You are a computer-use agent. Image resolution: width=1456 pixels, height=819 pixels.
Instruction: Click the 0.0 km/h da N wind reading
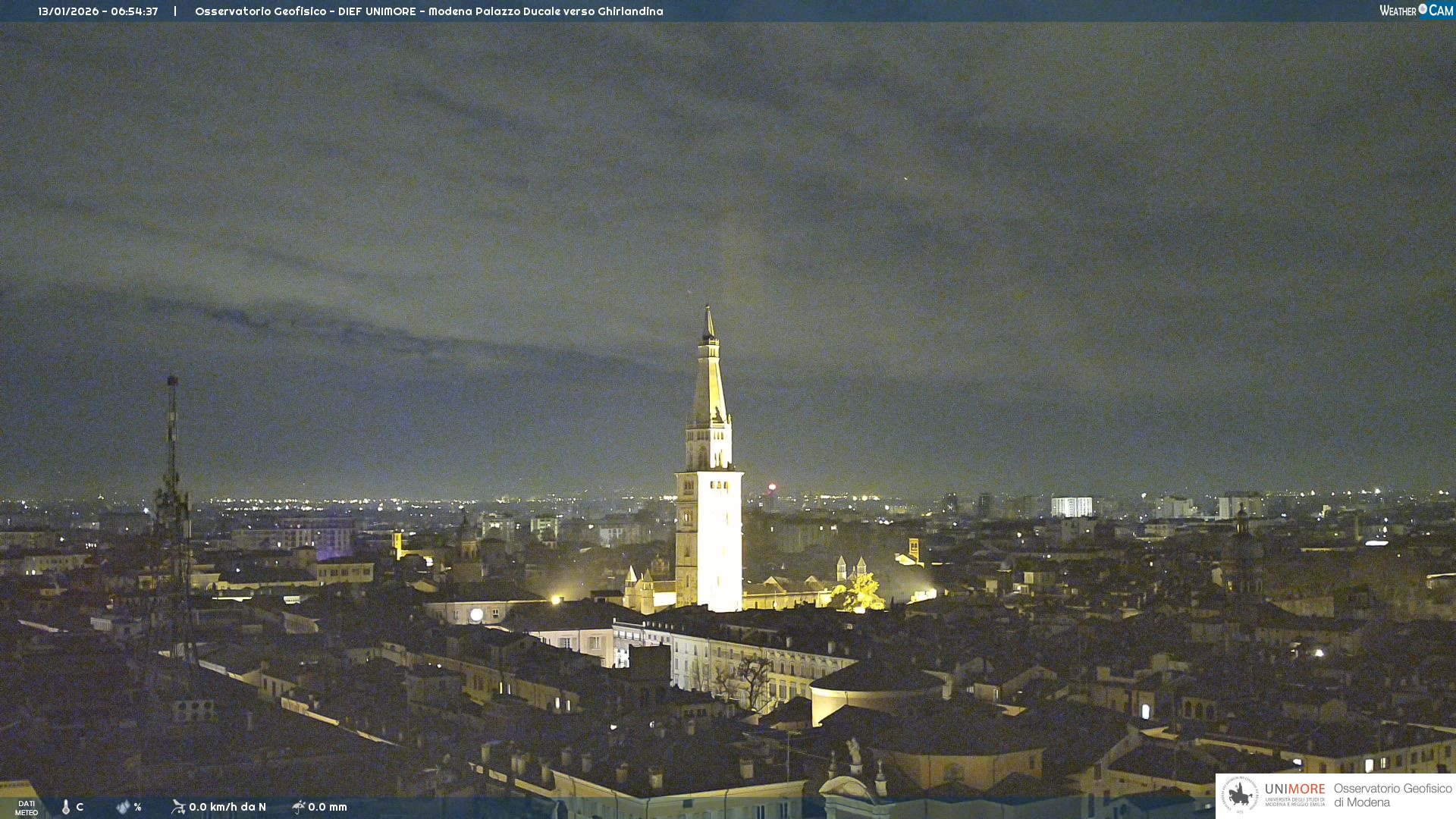(227, 807)
